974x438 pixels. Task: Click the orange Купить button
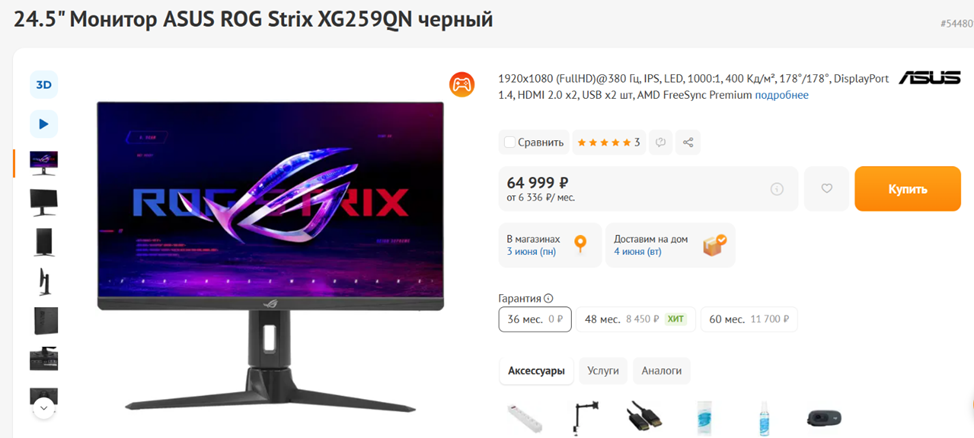(908, 189)
